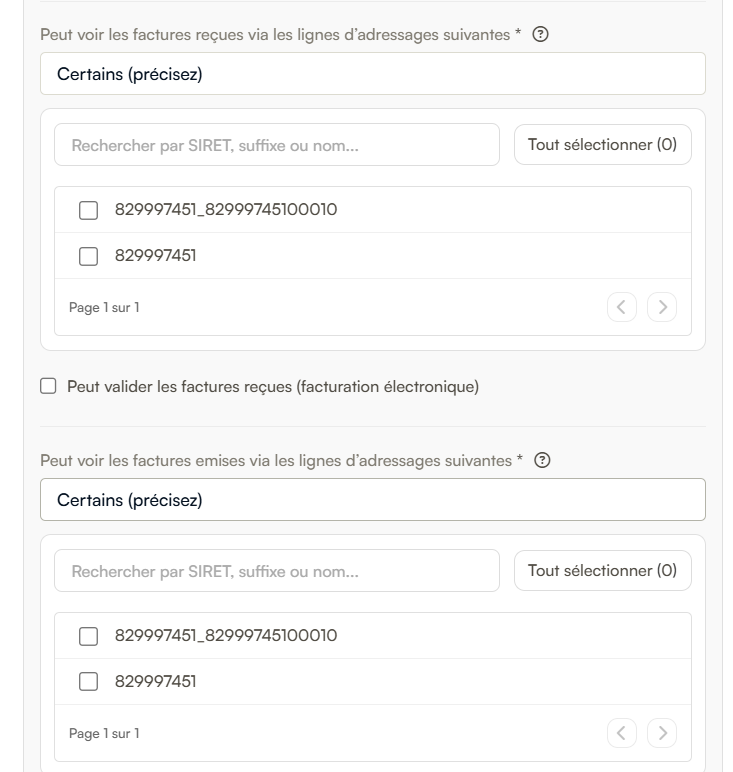
Task: Go to previous page in emitted invoices list
Action: click(x=622, y=733)
